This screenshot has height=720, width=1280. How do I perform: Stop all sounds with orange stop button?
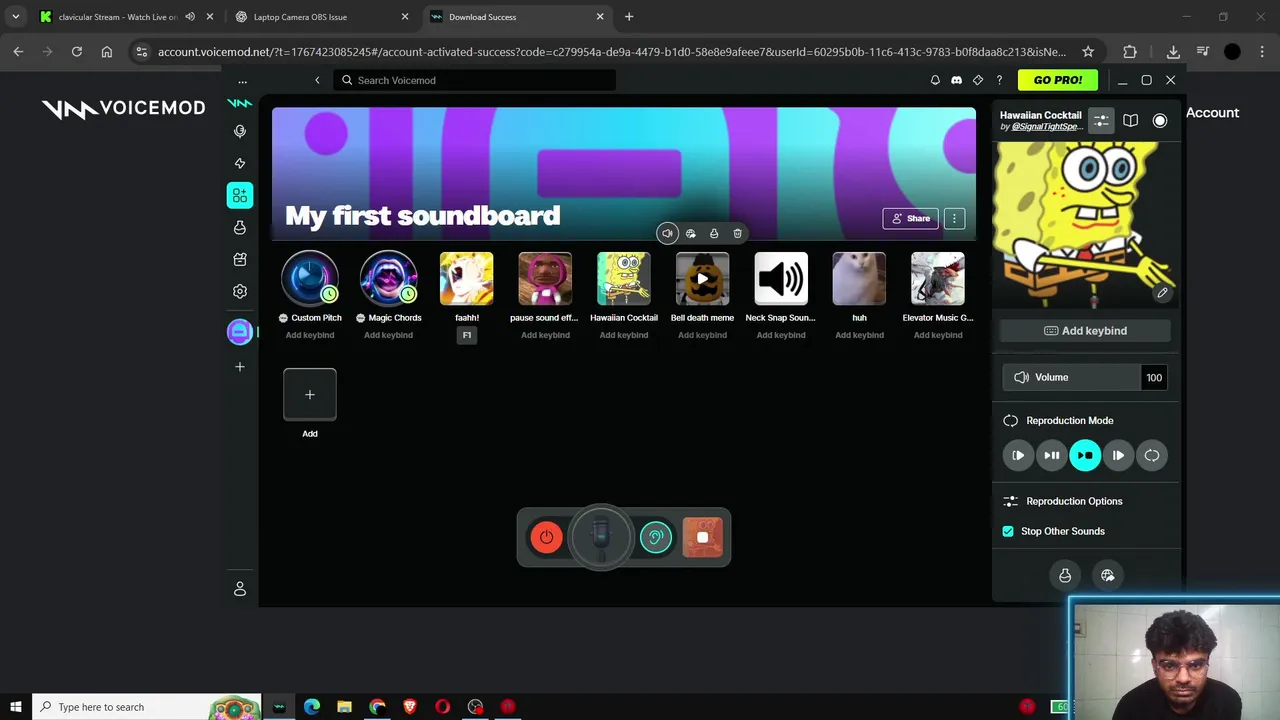(x=702, y=537)
